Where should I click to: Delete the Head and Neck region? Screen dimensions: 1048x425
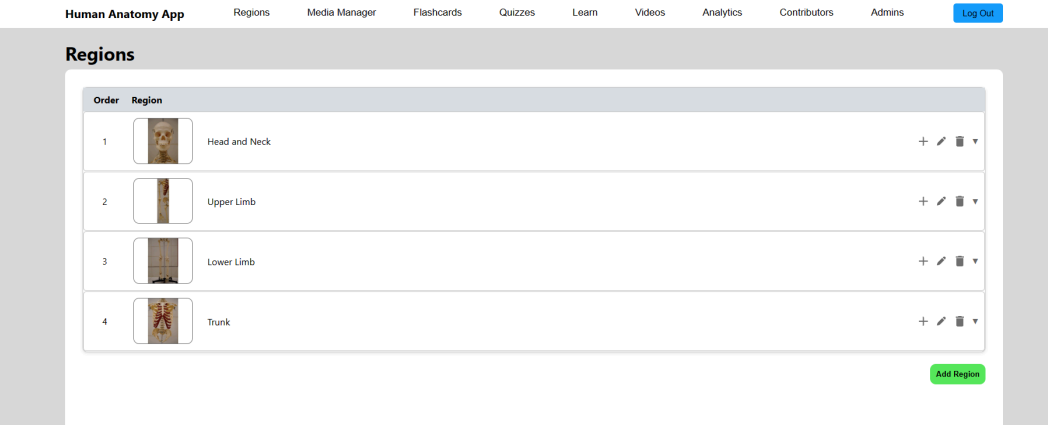(x=960, y=141)
